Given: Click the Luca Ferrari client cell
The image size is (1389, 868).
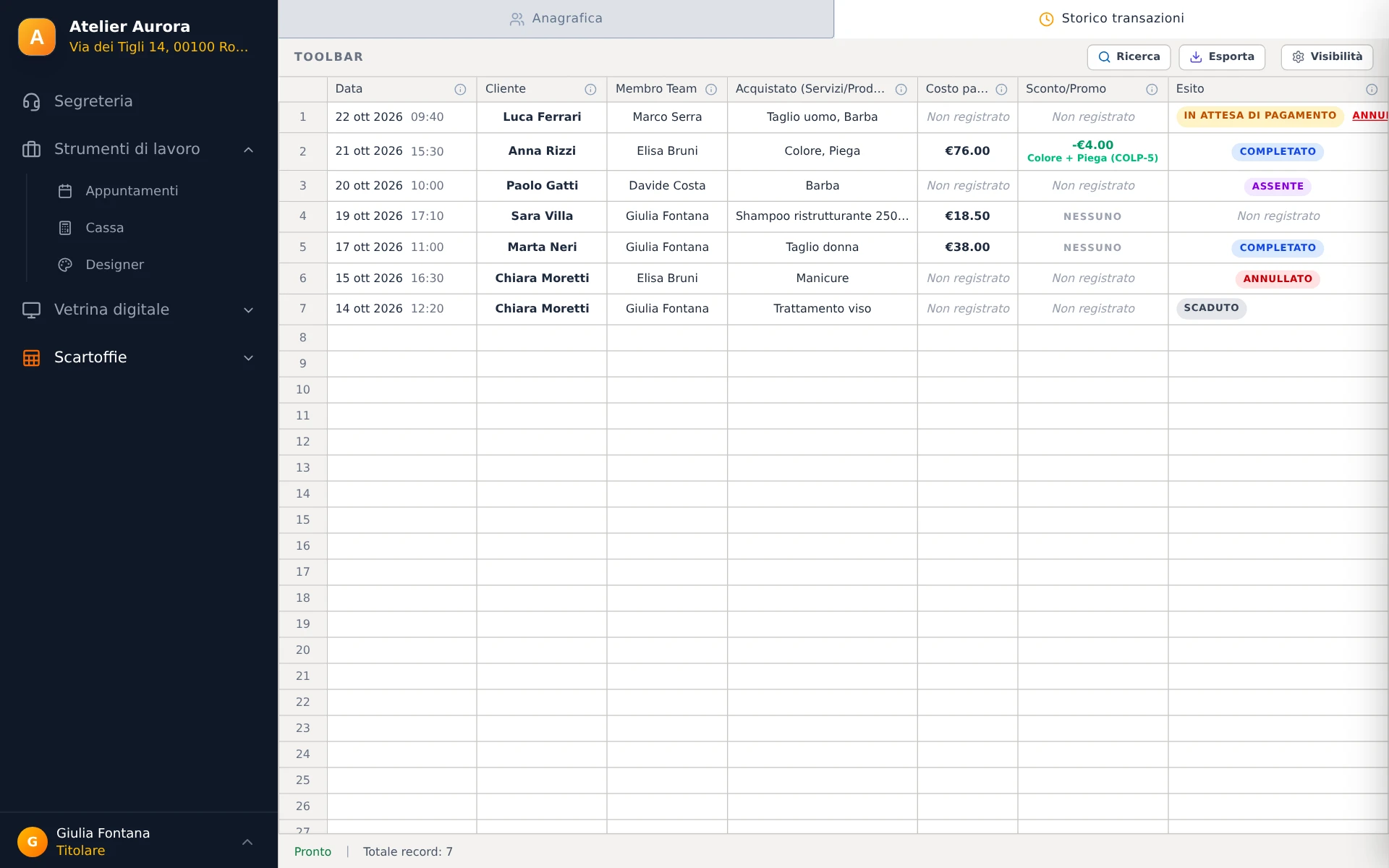Looking at the screenshot, I should [x=542, y=117].
